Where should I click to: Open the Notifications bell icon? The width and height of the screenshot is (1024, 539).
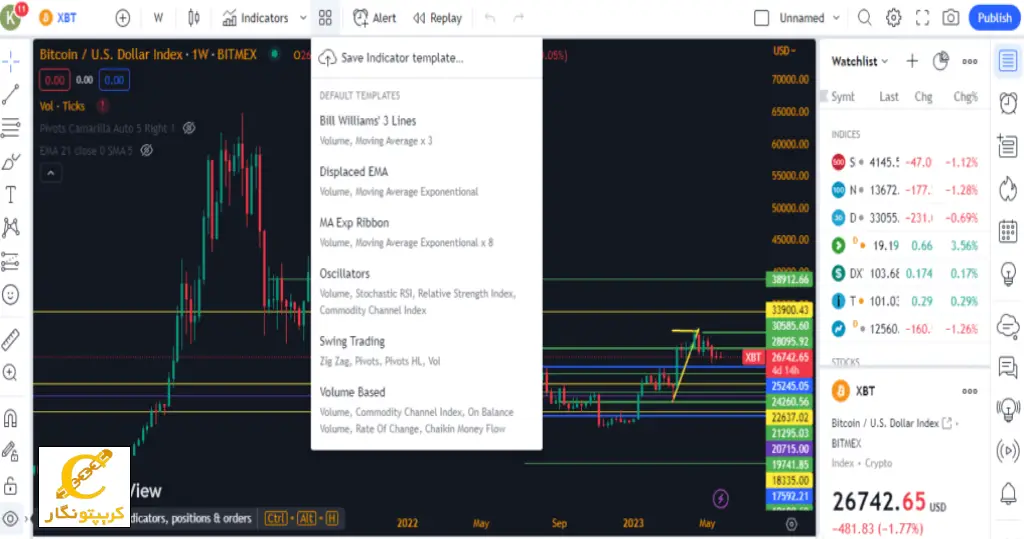1008,494
